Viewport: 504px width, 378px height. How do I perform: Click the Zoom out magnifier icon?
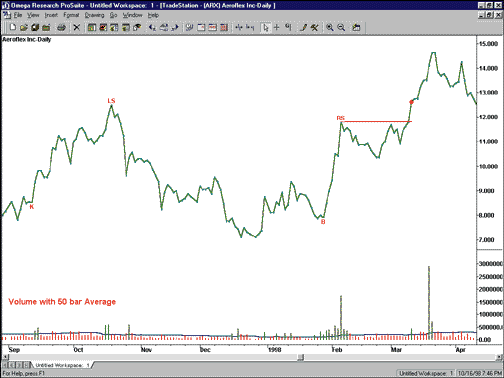click(x=341, y=27)
